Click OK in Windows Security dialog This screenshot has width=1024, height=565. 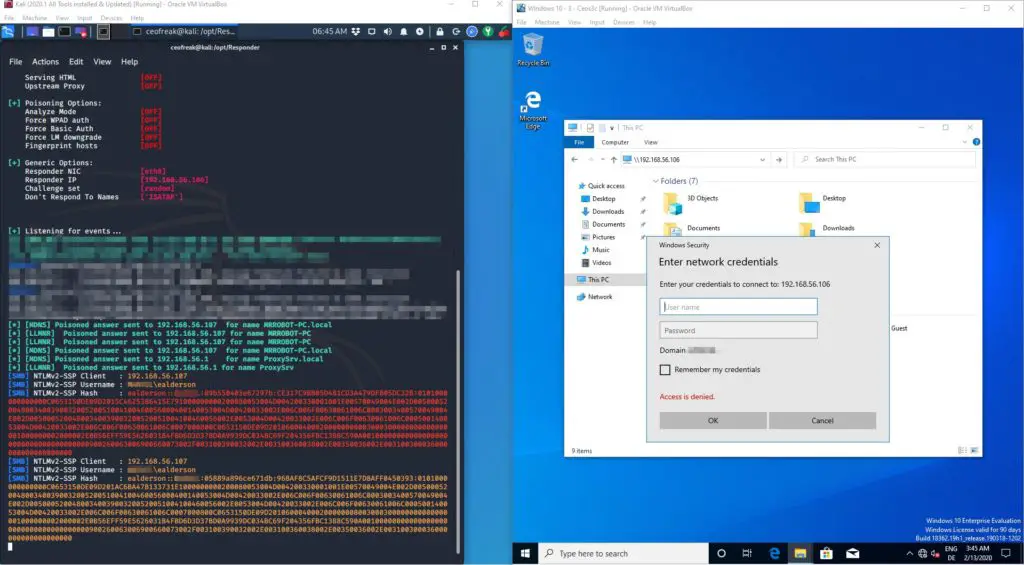pyautogui.click(x=712, y=421)
